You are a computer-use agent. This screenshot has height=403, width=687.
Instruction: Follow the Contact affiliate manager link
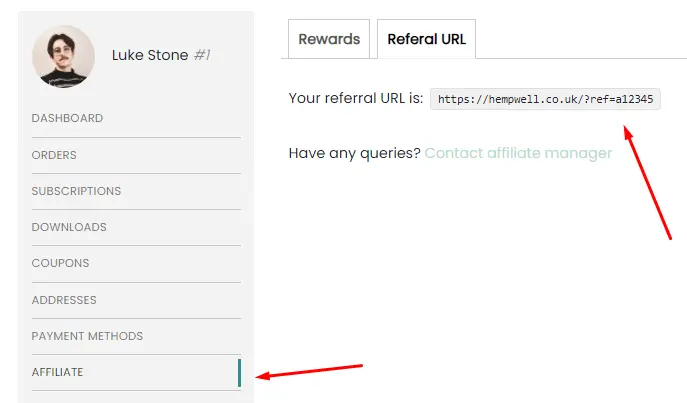point(518,153)
